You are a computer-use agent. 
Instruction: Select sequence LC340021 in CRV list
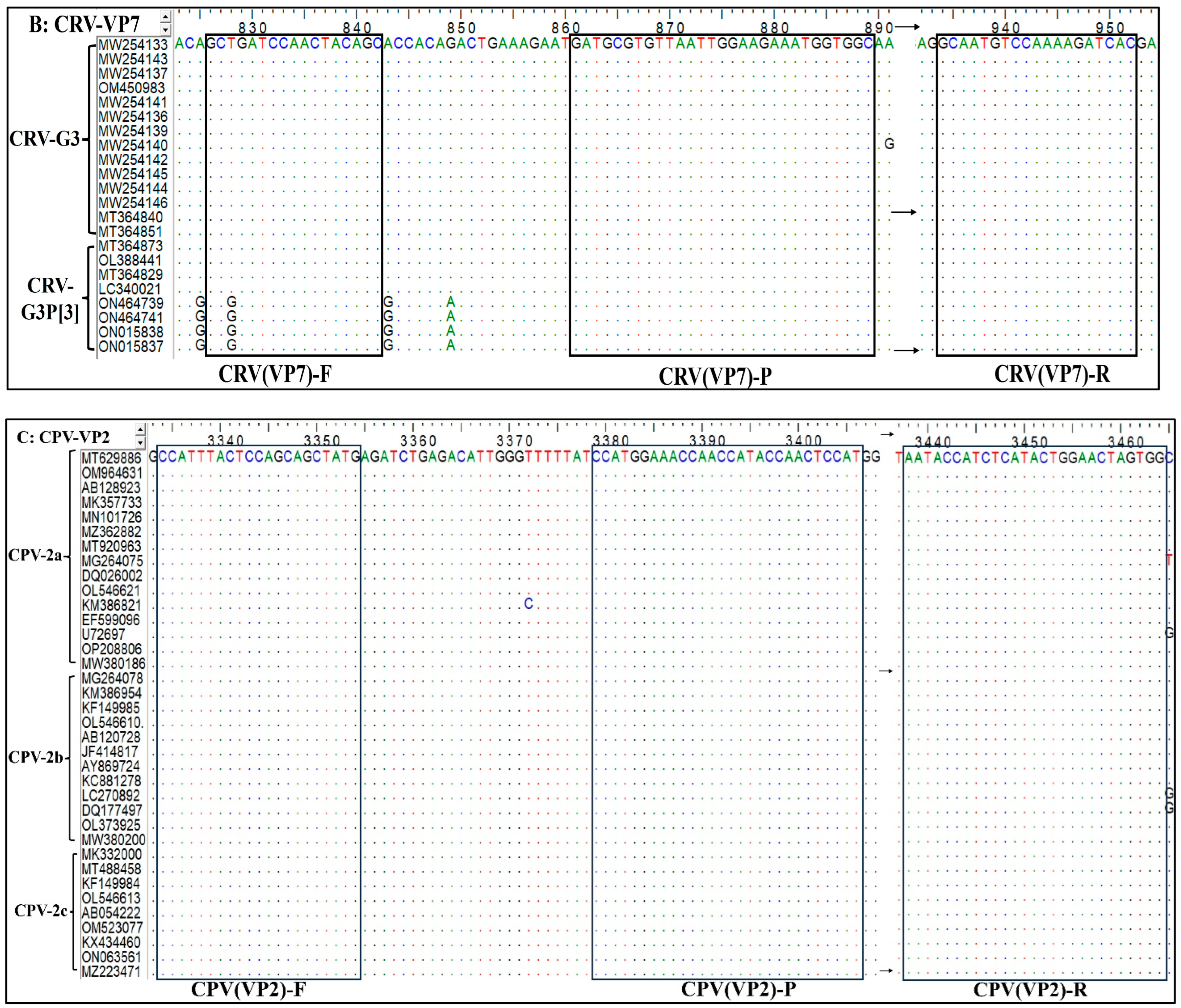click(130, 289)
